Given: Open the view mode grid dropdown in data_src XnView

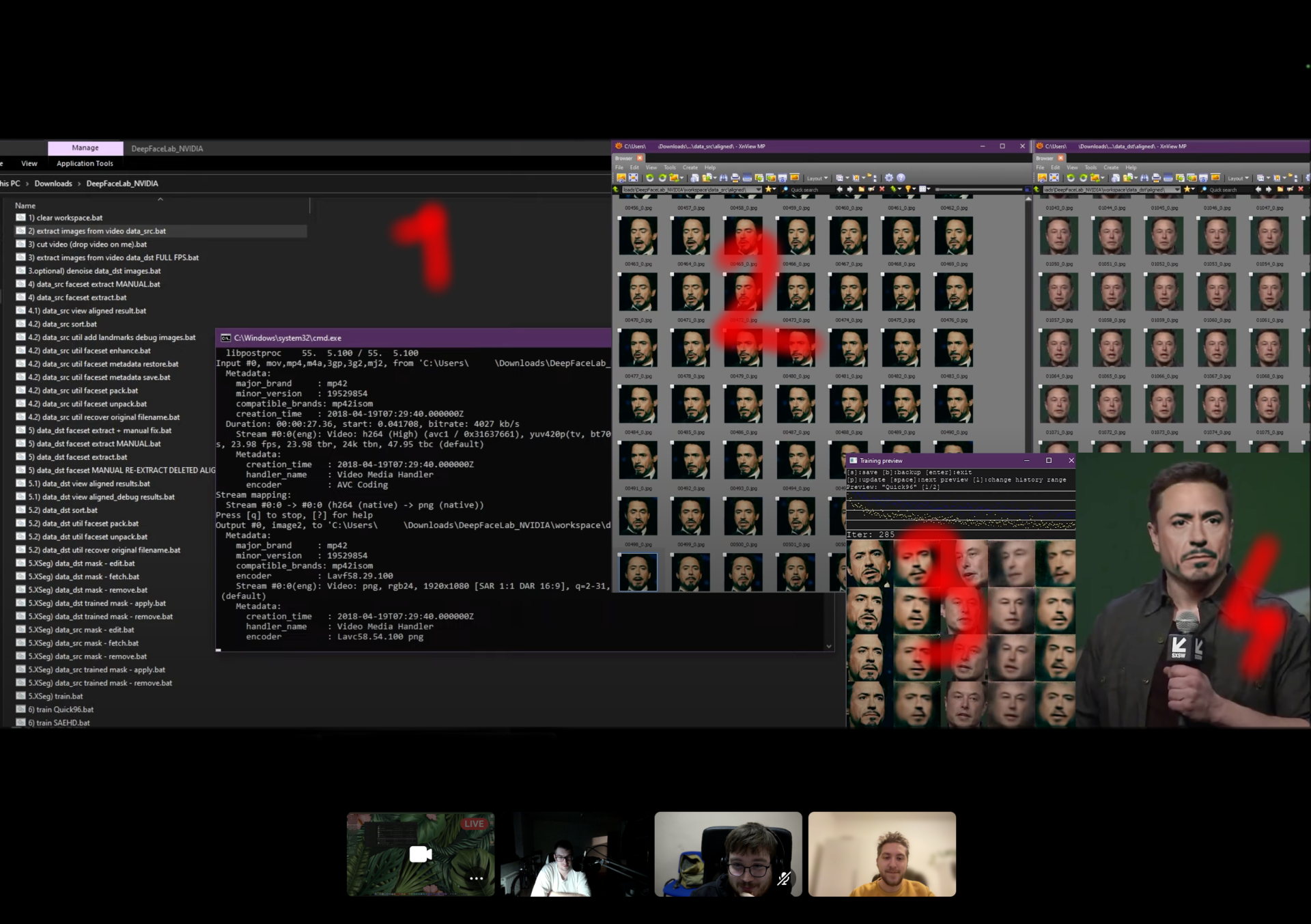Looking at the screenshot, I should pos(926,189).
